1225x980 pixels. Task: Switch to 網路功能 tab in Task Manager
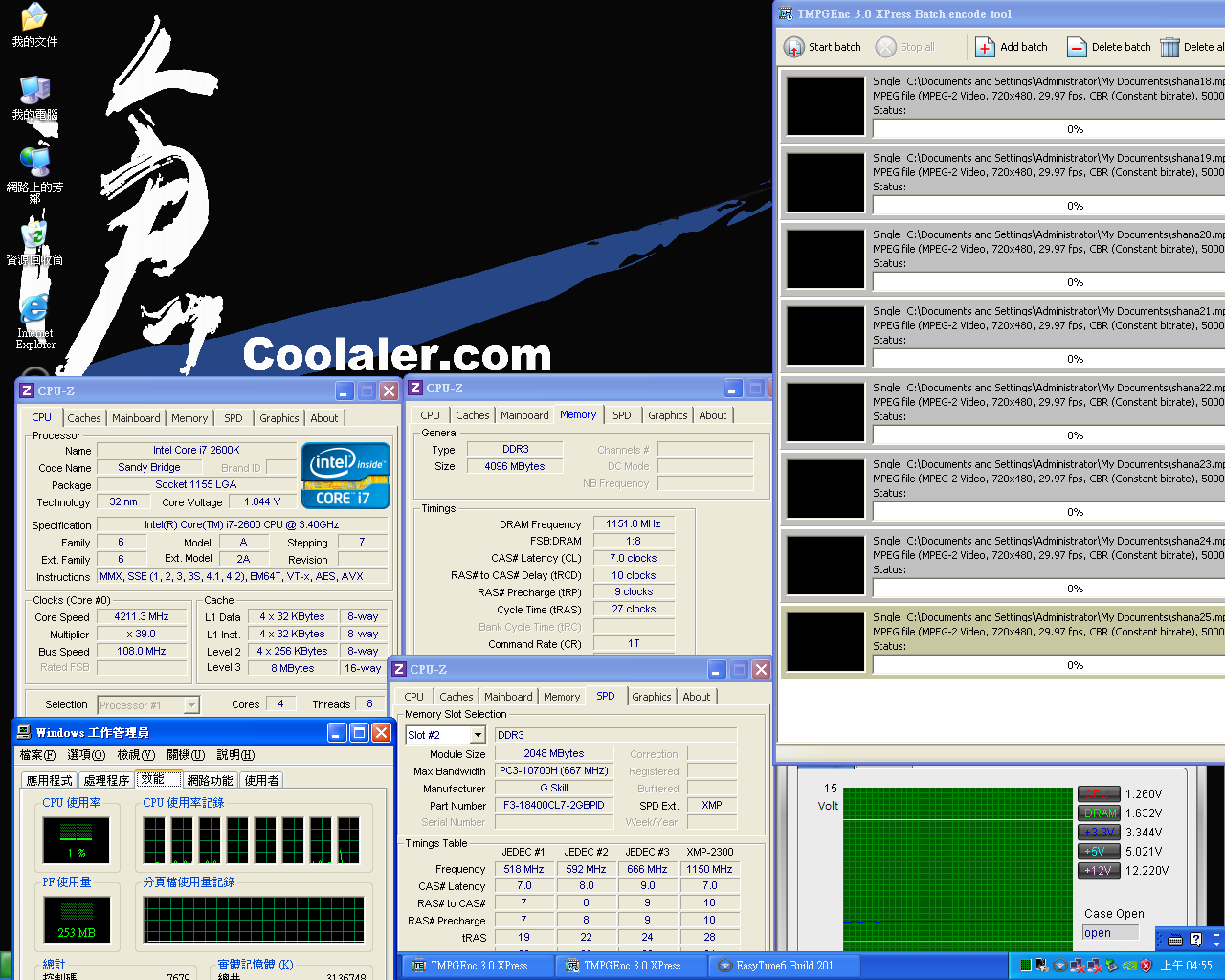[211, 780]
